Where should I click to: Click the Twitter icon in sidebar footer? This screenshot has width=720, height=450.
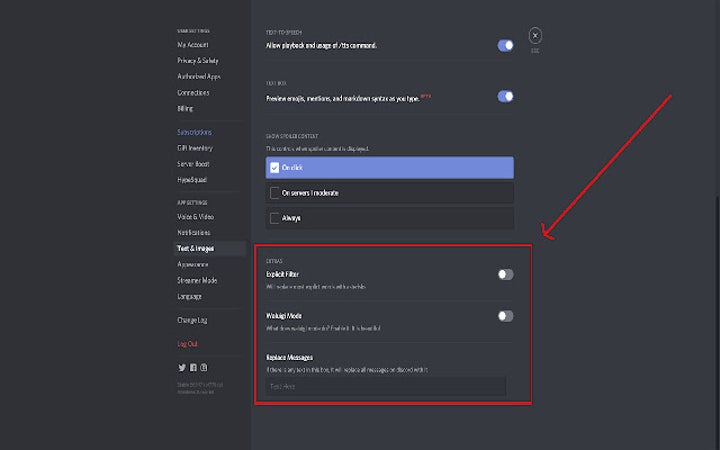coord(181,367)
